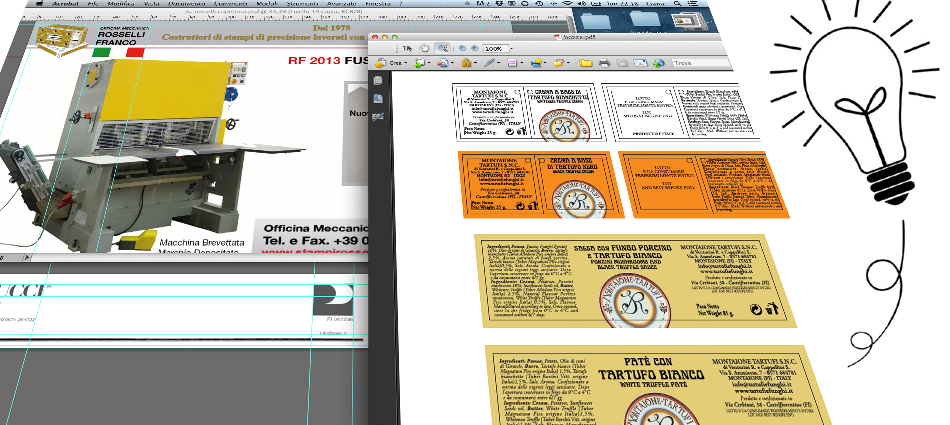Open the Acrobat menu in menu bar
Image resolution: width=950 pixels, height=425 pixels.
(65, 4)
